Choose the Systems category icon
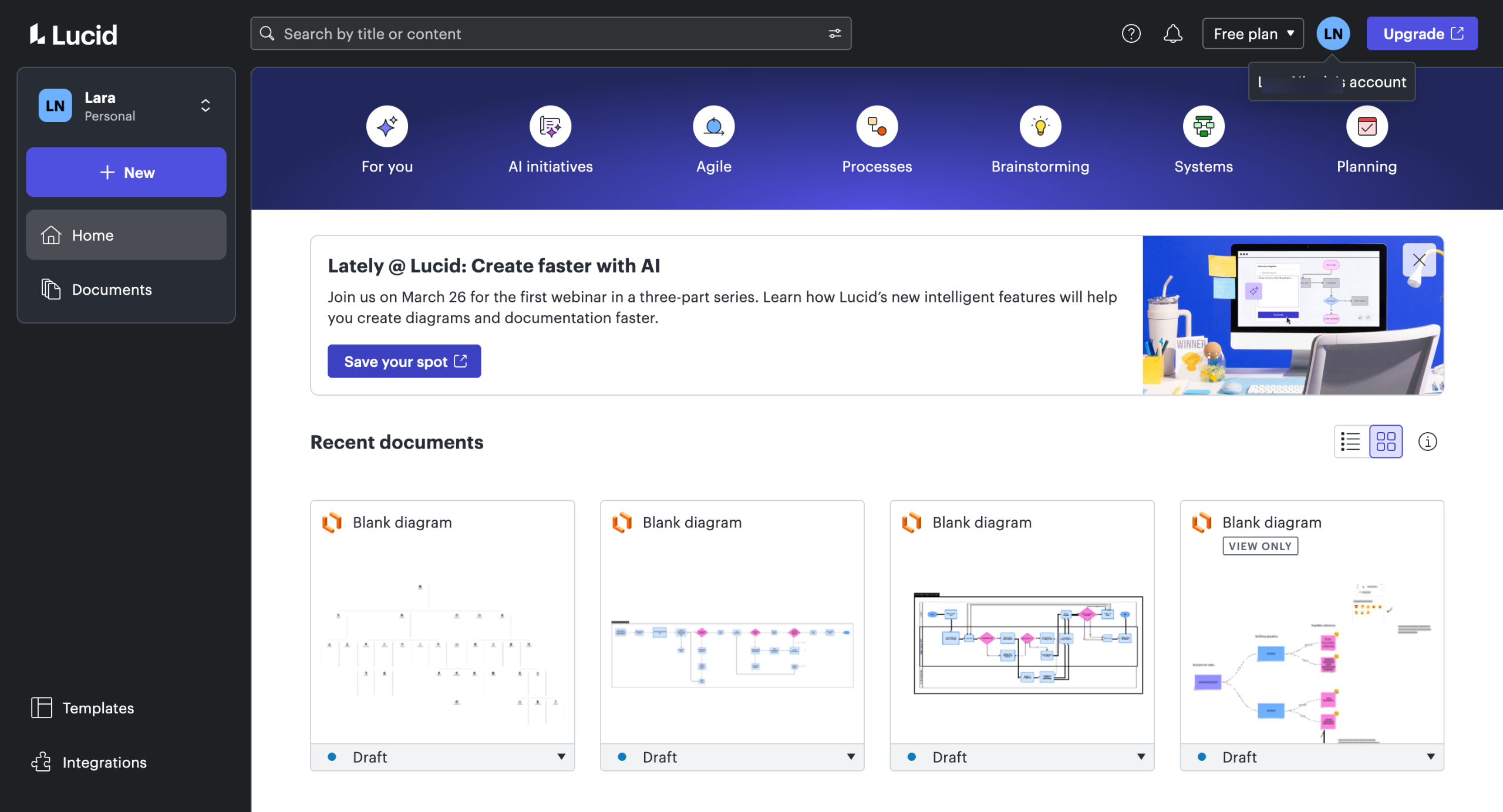The height and width of the screenshot is (812, 1503). point(1203,126)
